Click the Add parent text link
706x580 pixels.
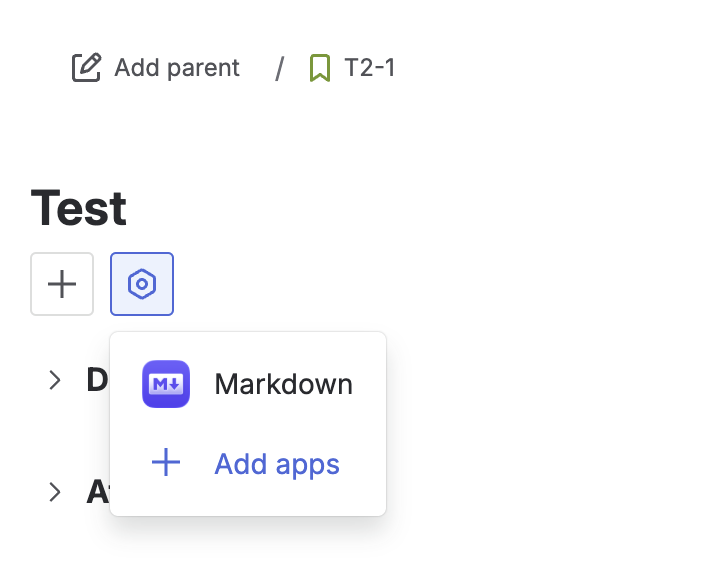177,68
